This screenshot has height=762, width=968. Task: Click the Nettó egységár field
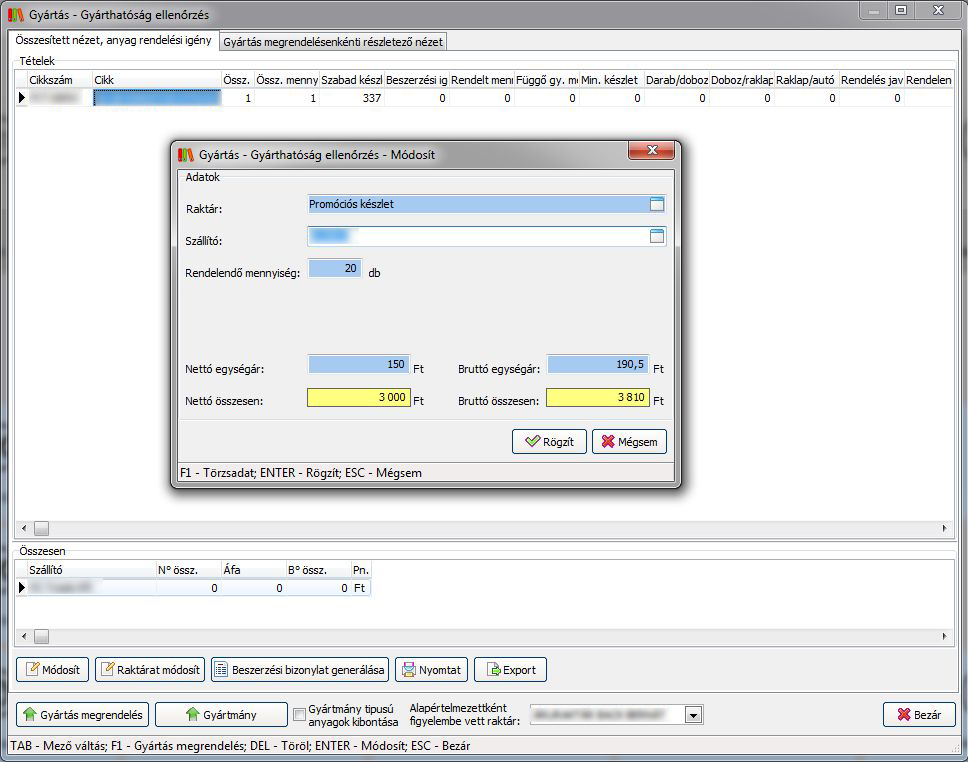pos(359,366)
